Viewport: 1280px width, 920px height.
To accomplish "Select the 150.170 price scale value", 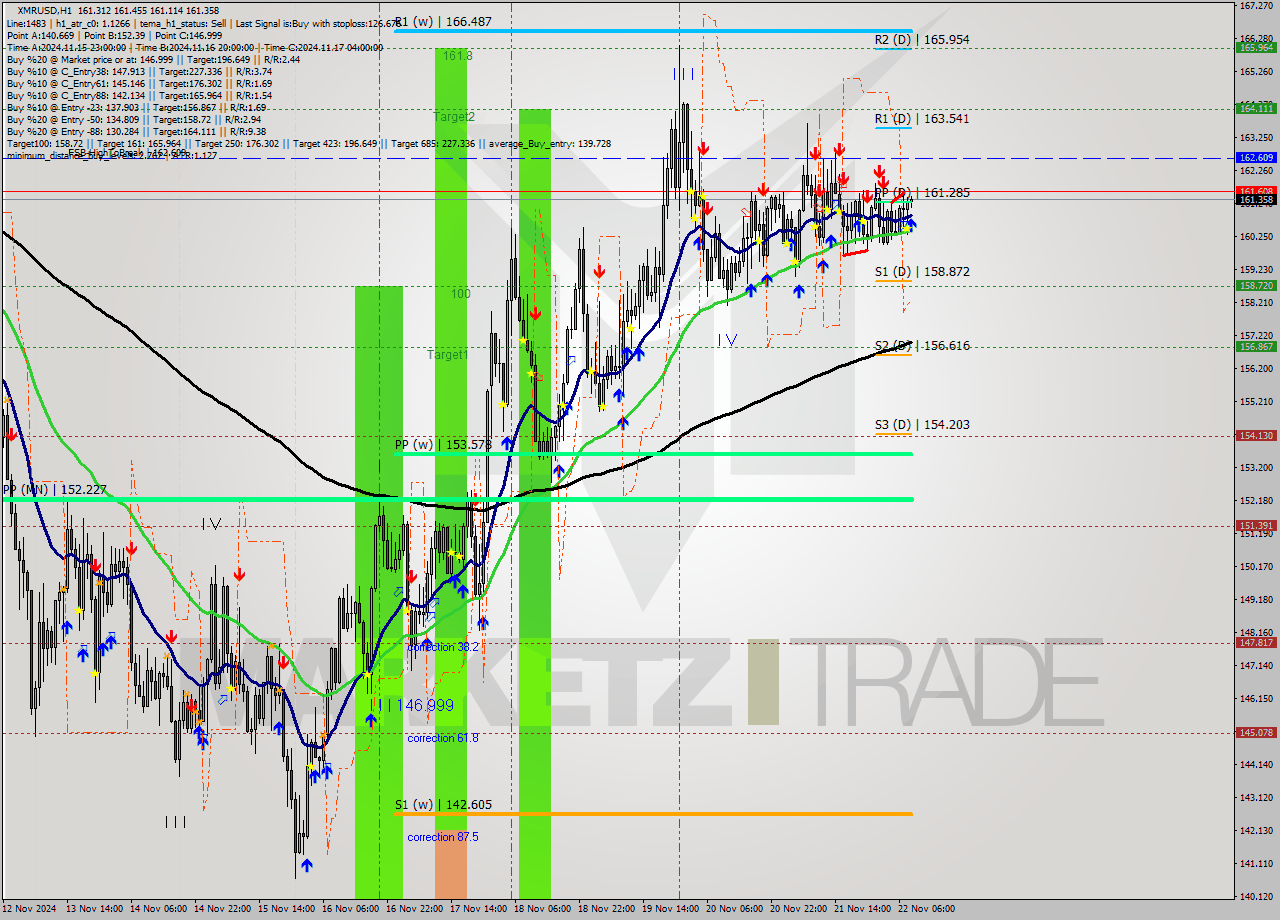I will pos(1255,567).
